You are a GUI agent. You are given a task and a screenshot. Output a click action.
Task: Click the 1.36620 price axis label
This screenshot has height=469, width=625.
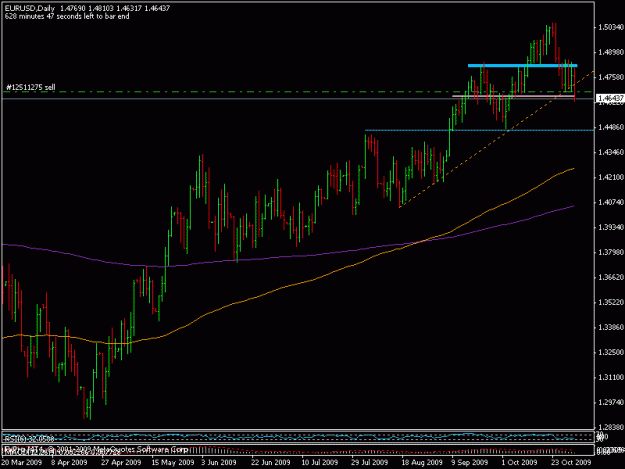(611, 277)
